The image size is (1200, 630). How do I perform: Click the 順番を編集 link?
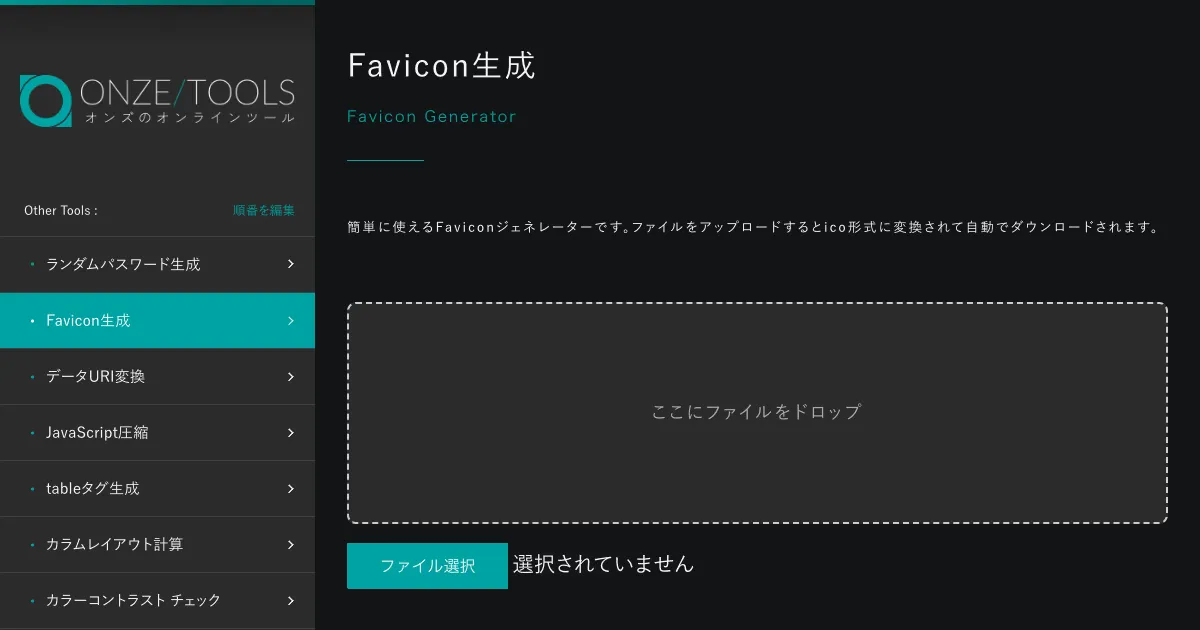pos(264,211)
